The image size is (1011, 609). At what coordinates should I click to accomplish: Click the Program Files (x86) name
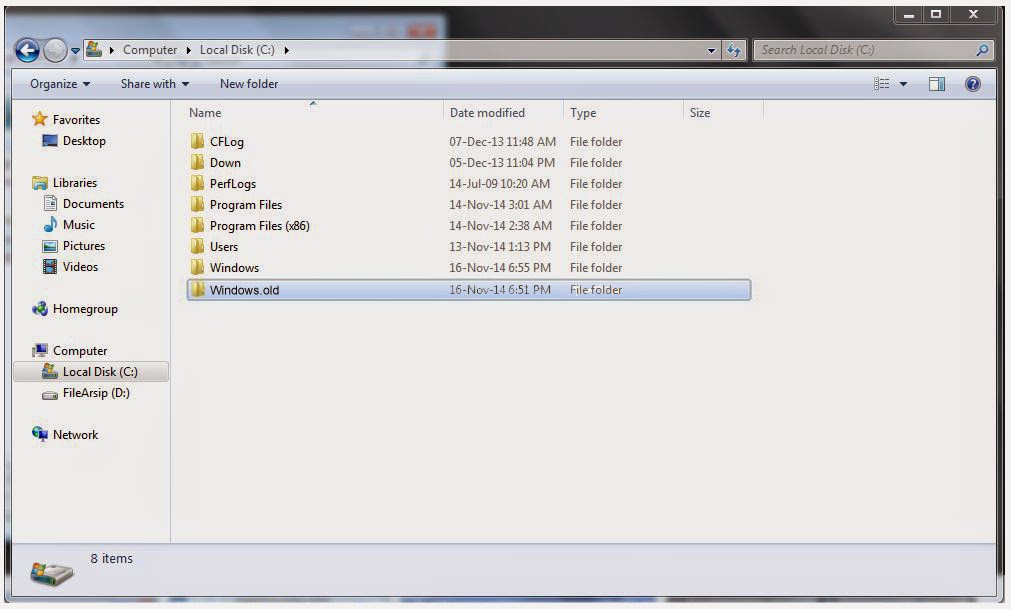[259, 226]
